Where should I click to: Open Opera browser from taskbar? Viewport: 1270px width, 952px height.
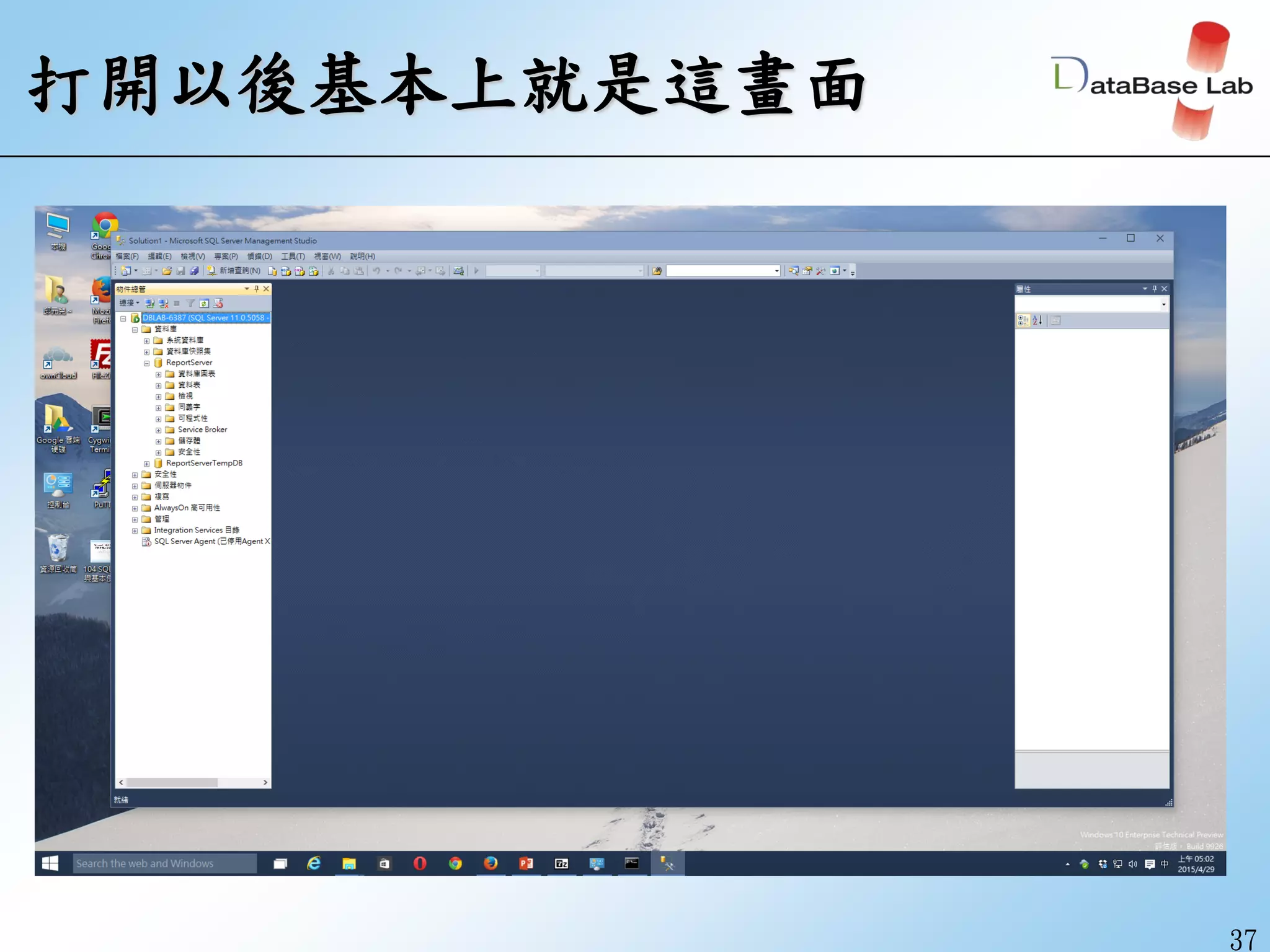point(420,863)
